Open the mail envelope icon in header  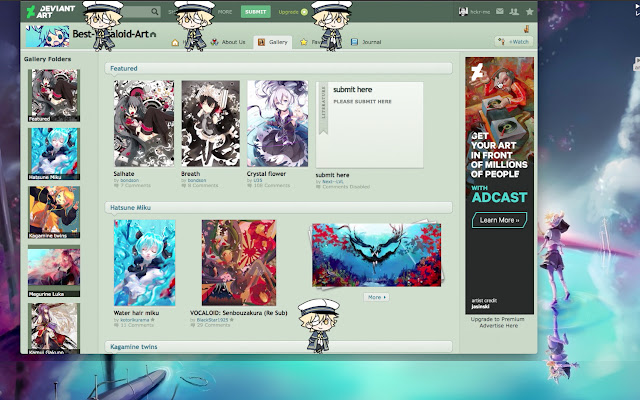pos(500,11)
